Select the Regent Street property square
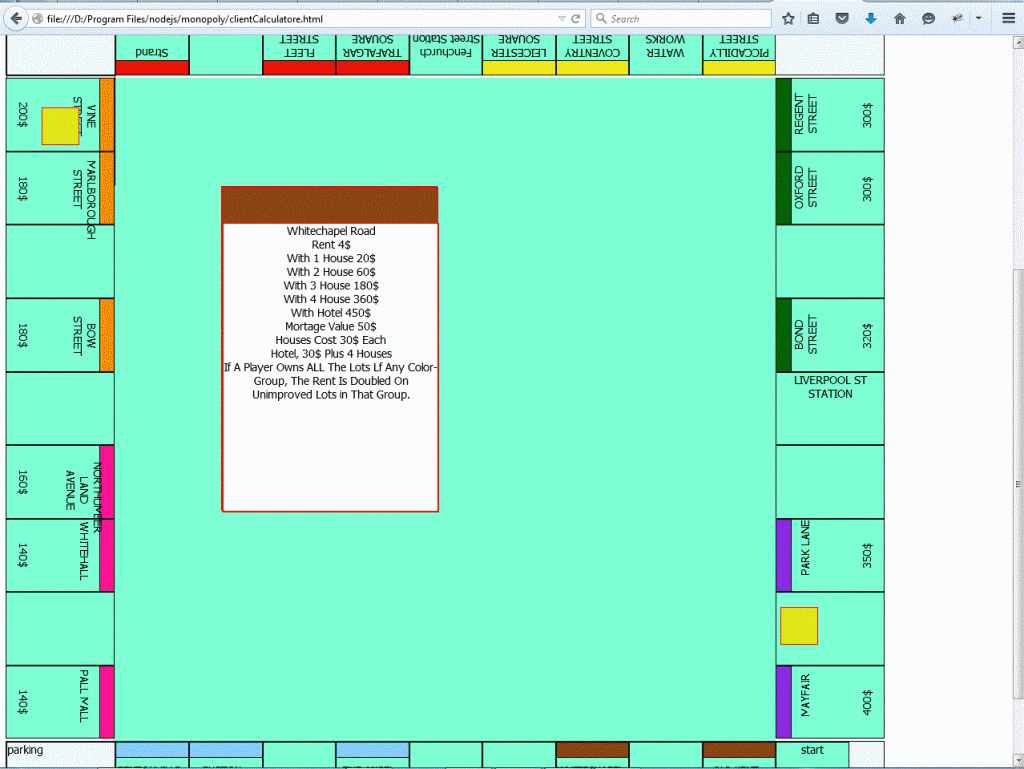The width and height of the screenshot is (1024, 769). (x=830, y=115)
